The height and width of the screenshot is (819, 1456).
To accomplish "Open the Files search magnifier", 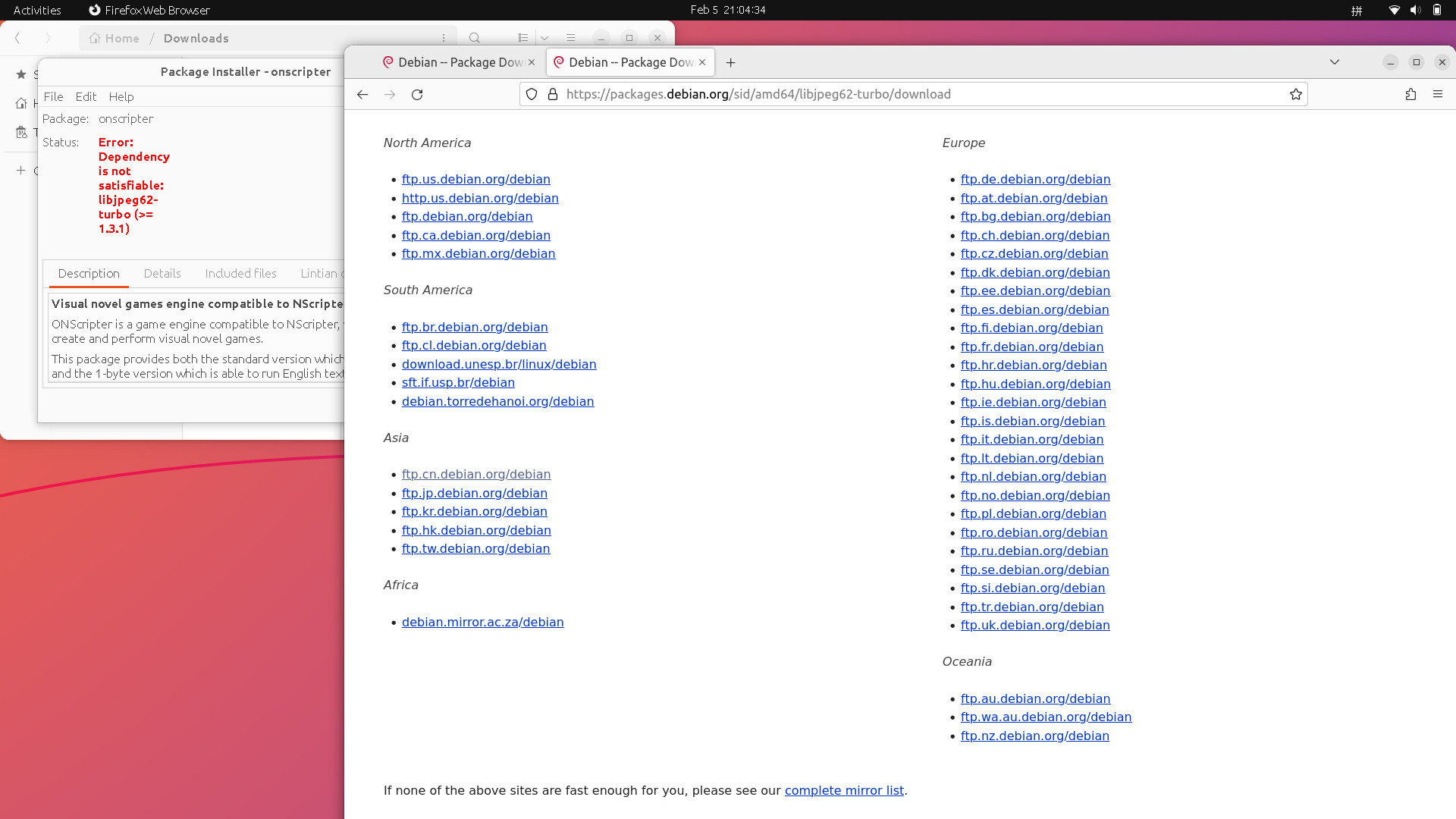I will 475,38.
